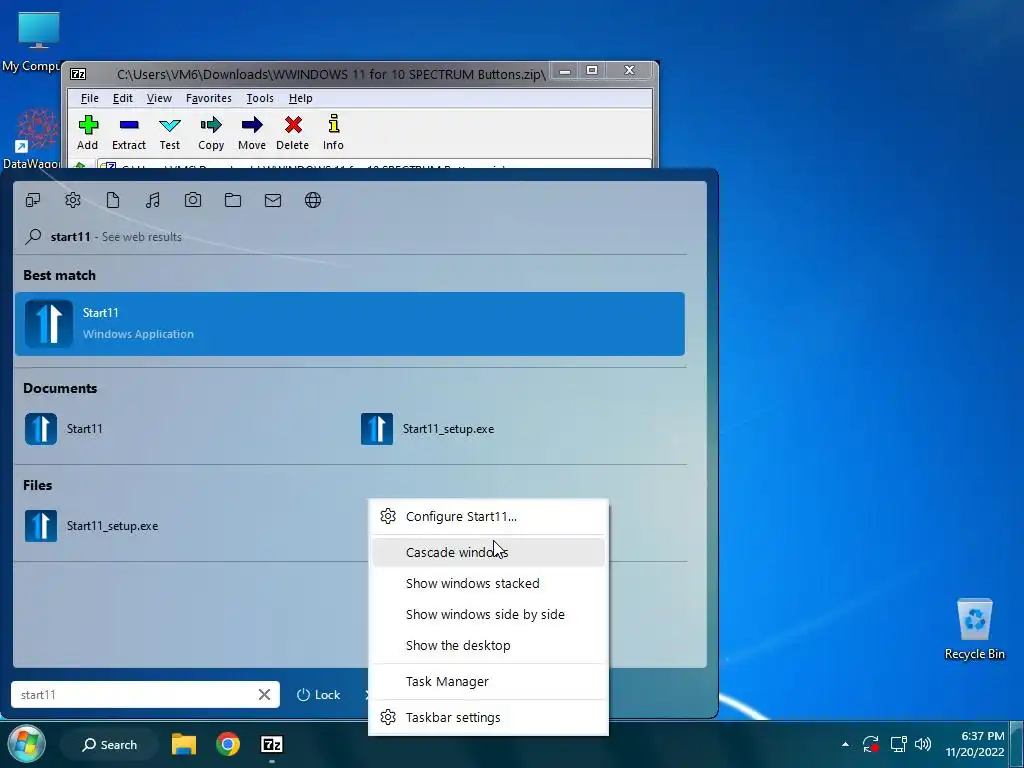Open Start11_setup.exe under Documents
Viewport: 1024px width, 768px height.
pos(428,429)
